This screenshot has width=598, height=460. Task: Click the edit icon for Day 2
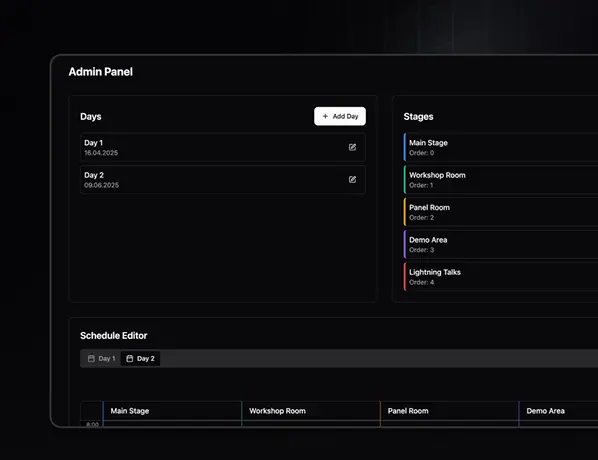coord(352,180)
